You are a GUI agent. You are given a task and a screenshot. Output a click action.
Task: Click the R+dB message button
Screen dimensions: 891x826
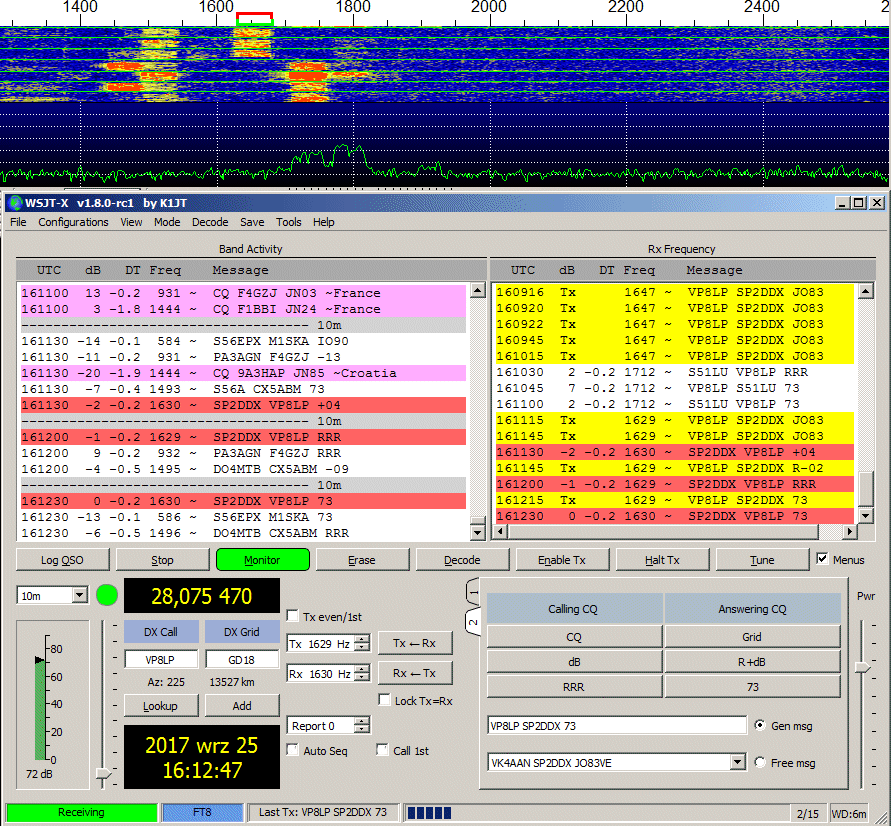[x=752, y=662]
